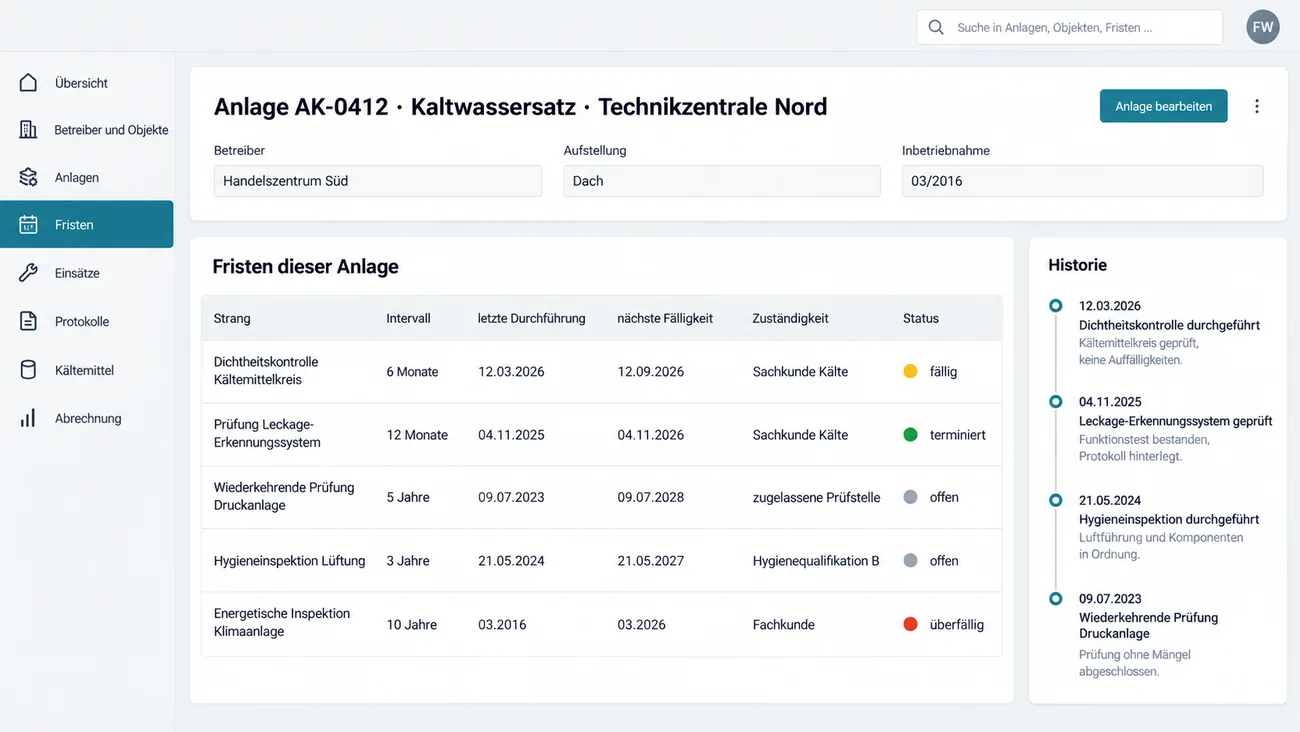Select the Prüfung Leckage-Erkennungssystem row label
Viewport: 1300px width, 732px height.
click(x=267, y=434)
